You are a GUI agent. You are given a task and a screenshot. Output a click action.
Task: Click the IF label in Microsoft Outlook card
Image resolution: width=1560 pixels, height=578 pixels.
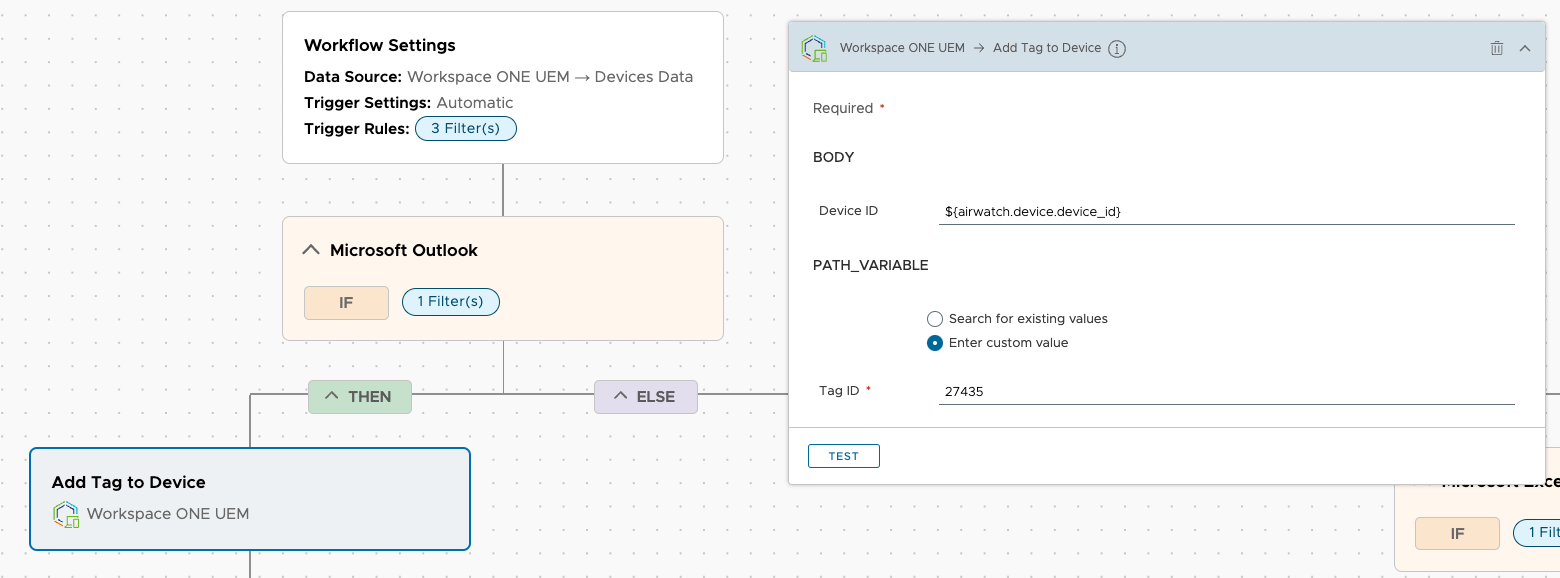[x=346, y=303]
